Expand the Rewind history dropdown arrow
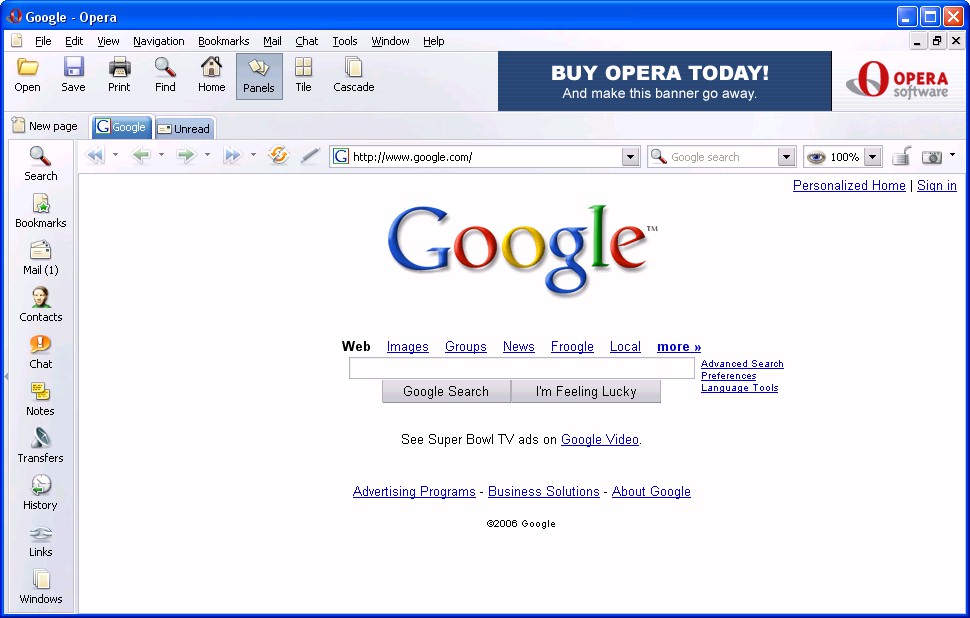This screenshot has width=970, height=618. pyautogui.click(x=115, y=155)
